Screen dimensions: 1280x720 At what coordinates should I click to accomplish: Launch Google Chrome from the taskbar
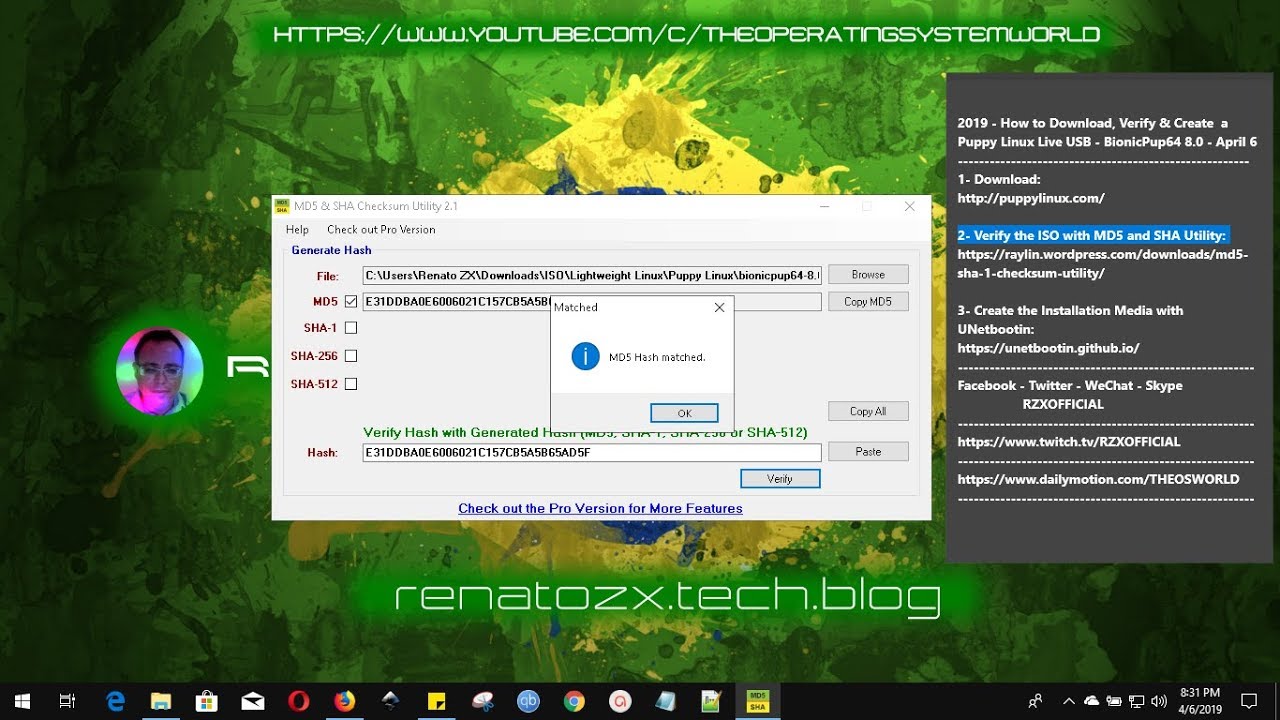(574, 701)
